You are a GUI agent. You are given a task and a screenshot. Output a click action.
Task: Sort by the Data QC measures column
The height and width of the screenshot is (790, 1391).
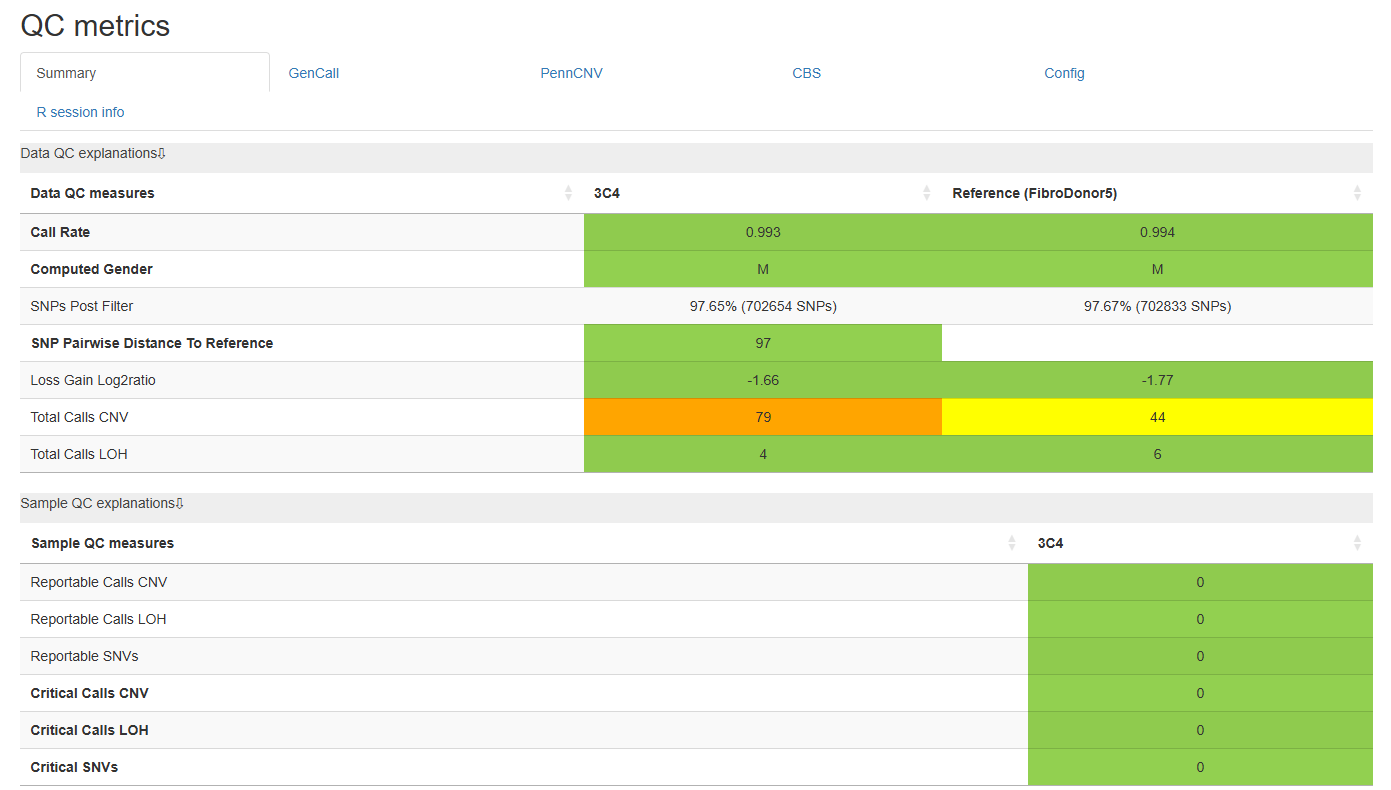301,193
